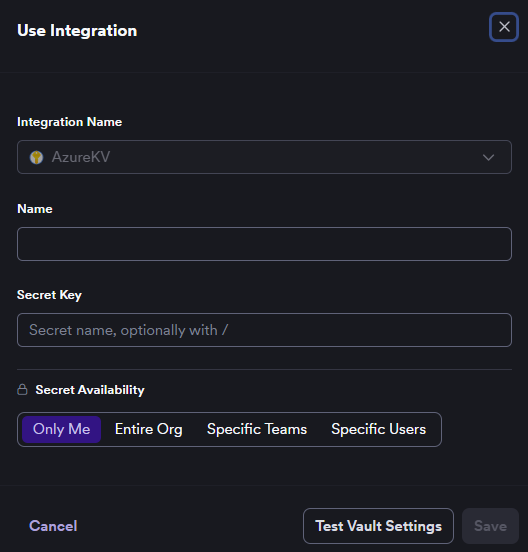Click the Secret Key label

pyautogui.click(x=49, y=295)
